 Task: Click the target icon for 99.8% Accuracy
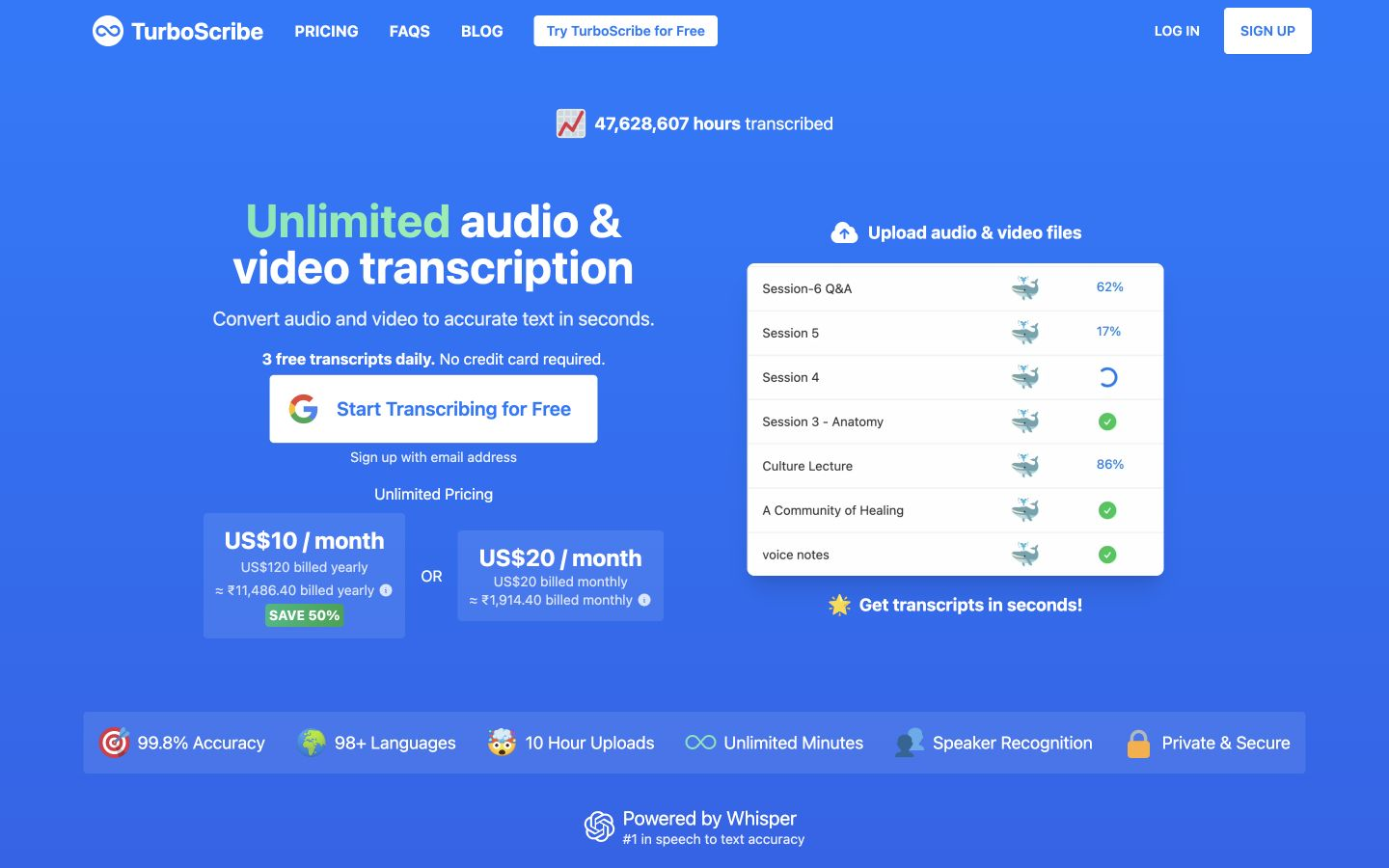click(x=114, y=743)
